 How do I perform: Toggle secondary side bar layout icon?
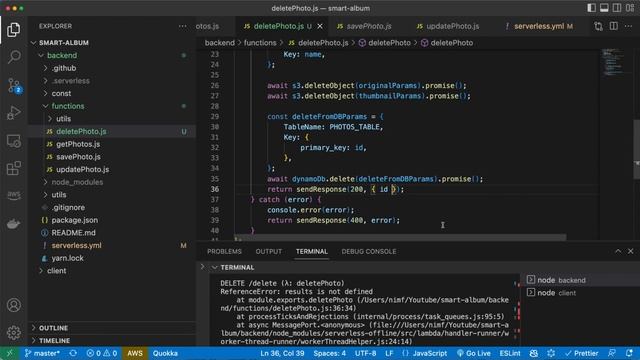617,8
